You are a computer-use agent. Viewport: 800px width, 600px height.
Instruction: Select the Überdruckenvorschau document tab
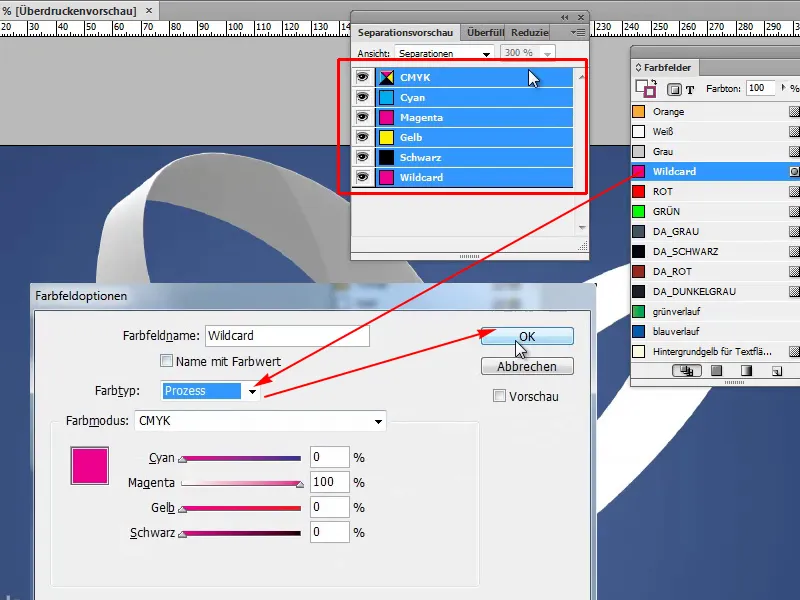[x=76, y=11]
